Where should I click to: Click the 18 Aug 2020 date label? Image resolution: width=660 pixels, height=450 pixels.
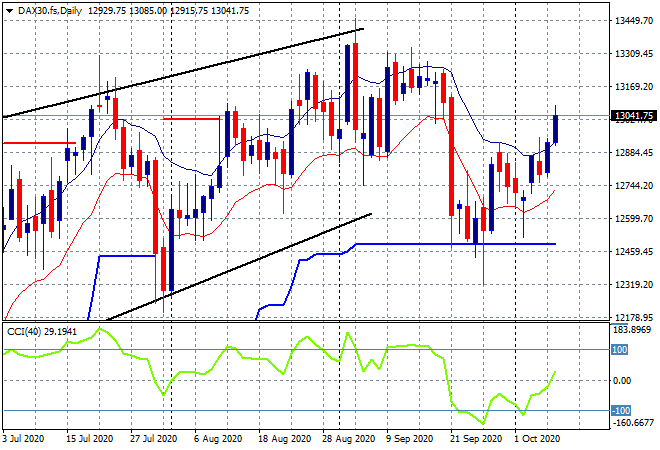tap(285, 439)
